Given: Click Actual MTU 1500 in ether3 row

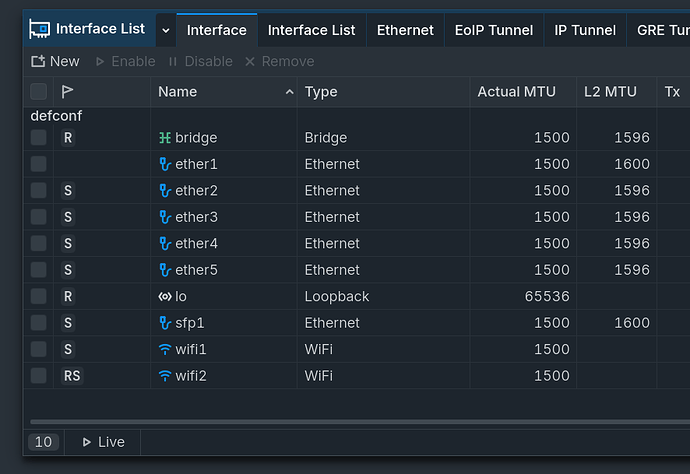Looking at the screenshot, I should click(552, 217).
